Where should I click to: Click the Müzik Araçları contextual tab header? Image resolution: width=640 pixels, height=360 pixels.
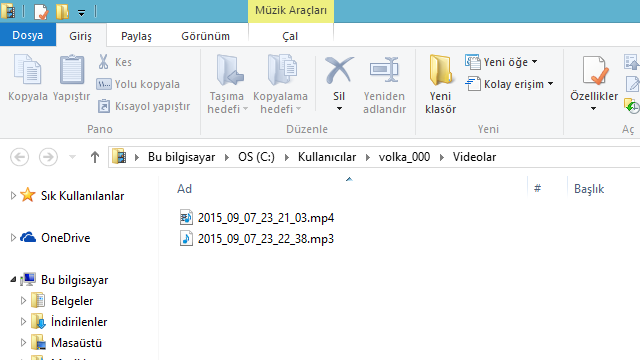(x=291, y=11)
